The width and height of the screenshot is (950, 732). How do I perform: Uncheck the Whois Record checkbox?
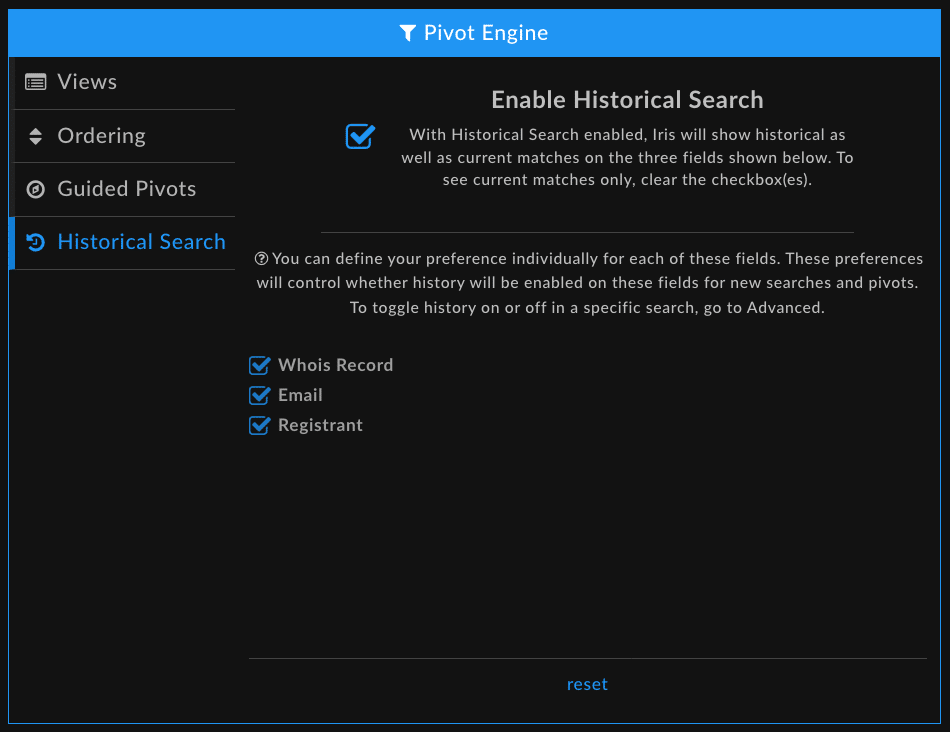pyautogui.click(x=259, y=365)
